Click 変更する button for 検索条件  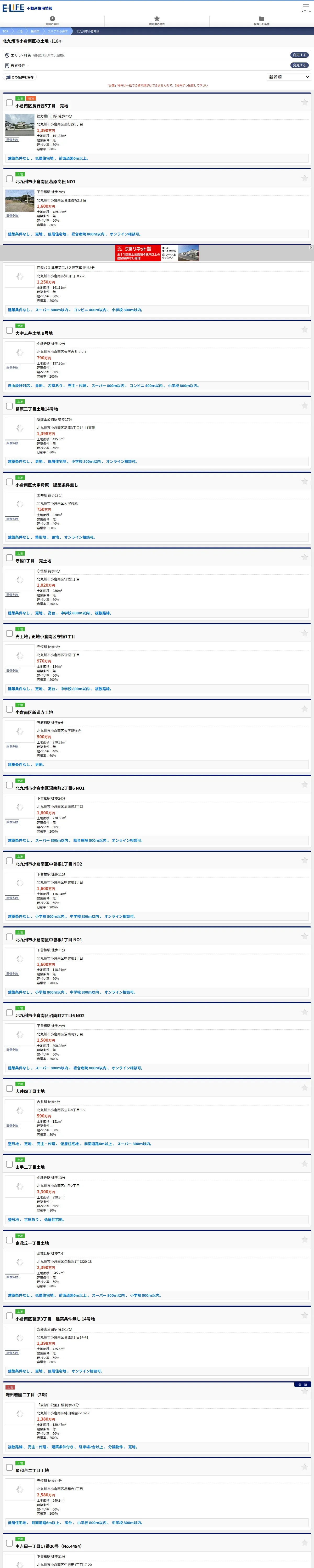coord(299,65)
